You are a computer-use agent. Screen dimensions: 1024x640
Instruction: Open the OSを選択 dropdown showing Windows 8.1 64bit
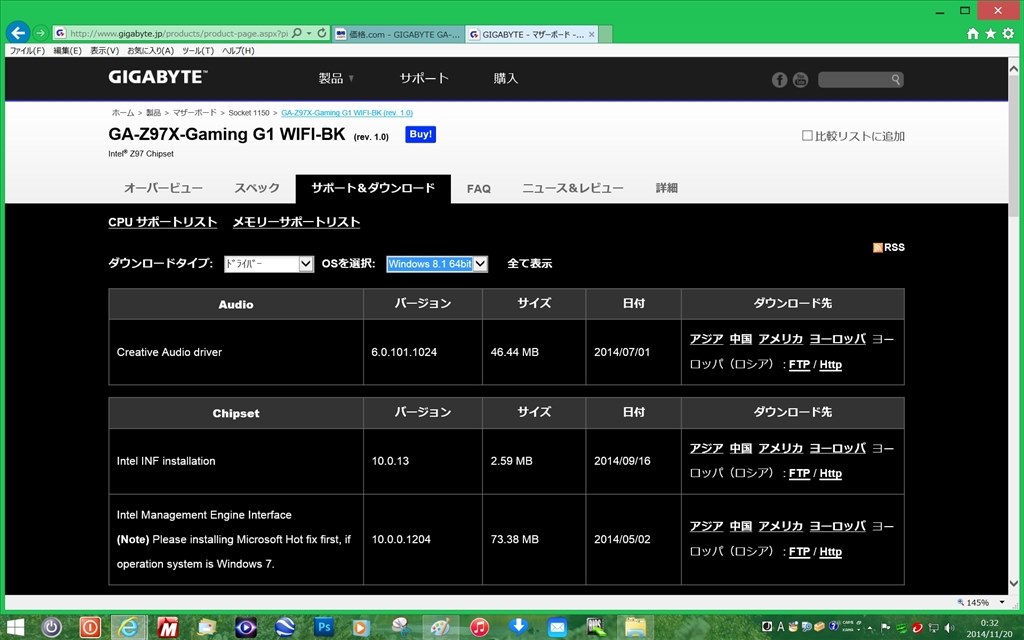click(x=437, y=264)
